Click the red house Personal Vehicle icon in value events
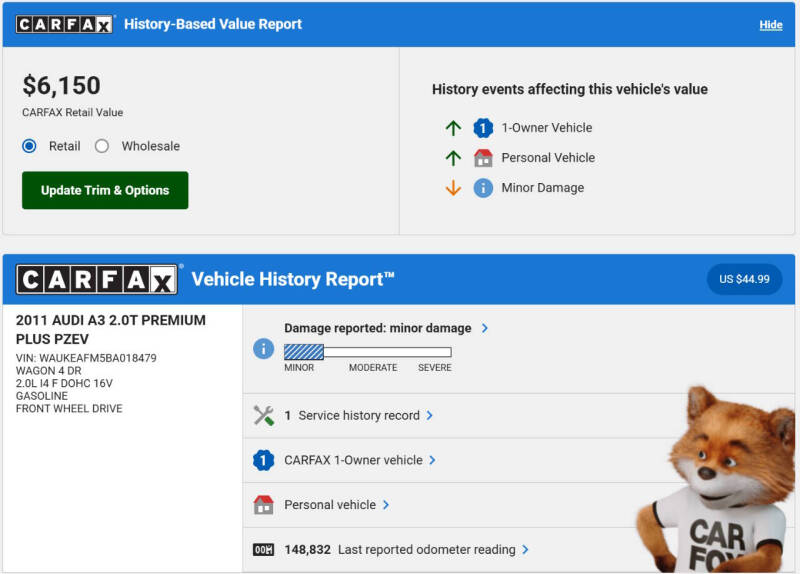This screenshot has width=800, height=574. pyautogui.click(x=483, y=158)
